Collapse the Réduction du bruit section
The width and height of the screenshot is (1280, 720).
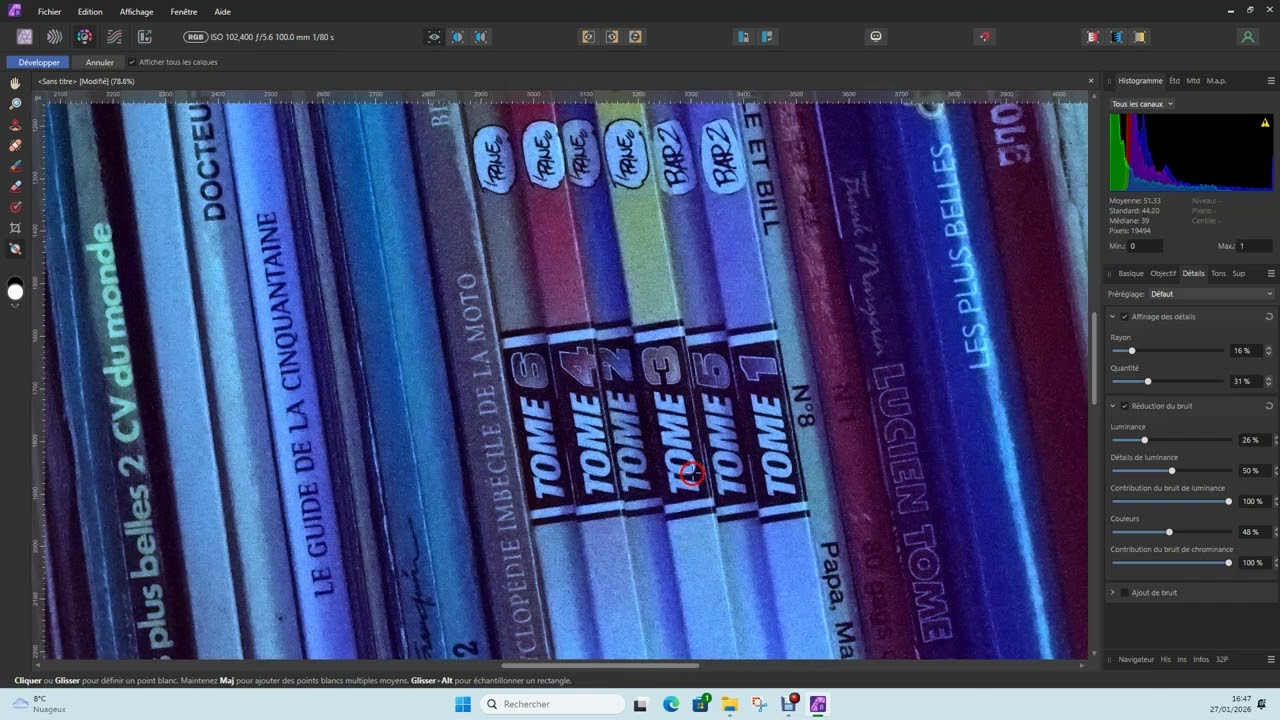pos(1112,406)
